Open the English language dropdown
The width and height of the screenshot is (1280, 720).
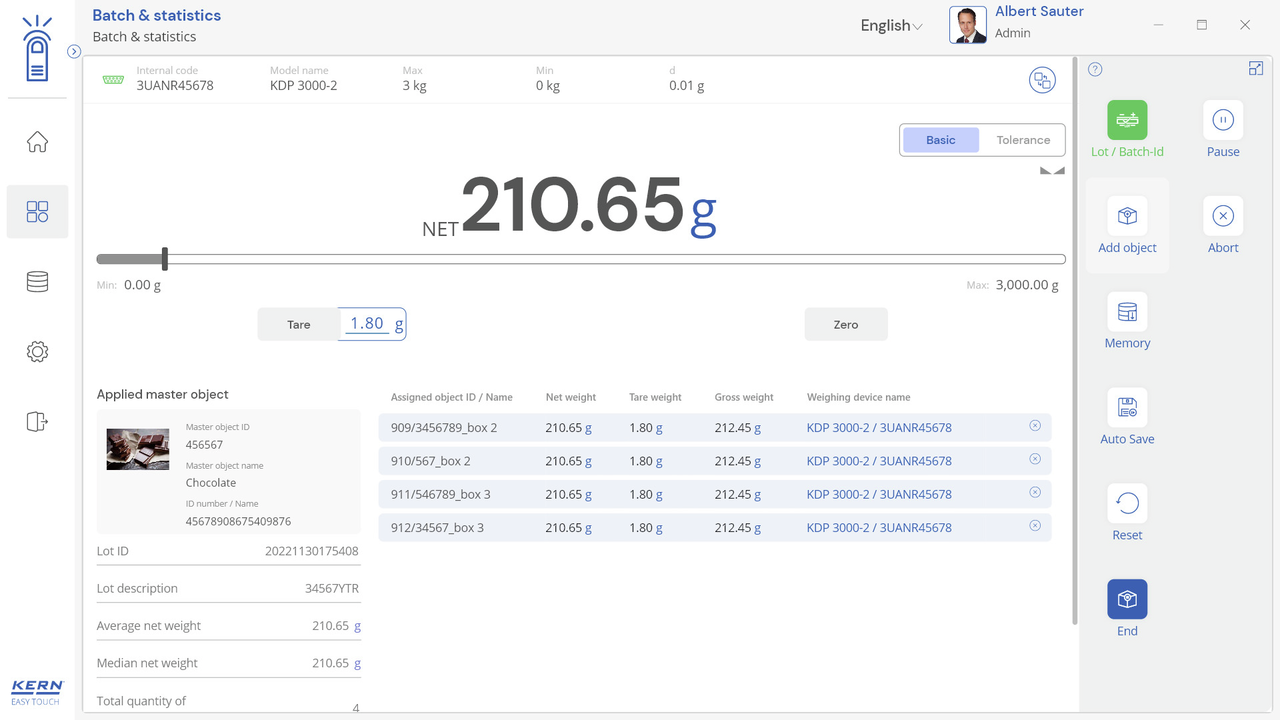click(x=891, y=26)
